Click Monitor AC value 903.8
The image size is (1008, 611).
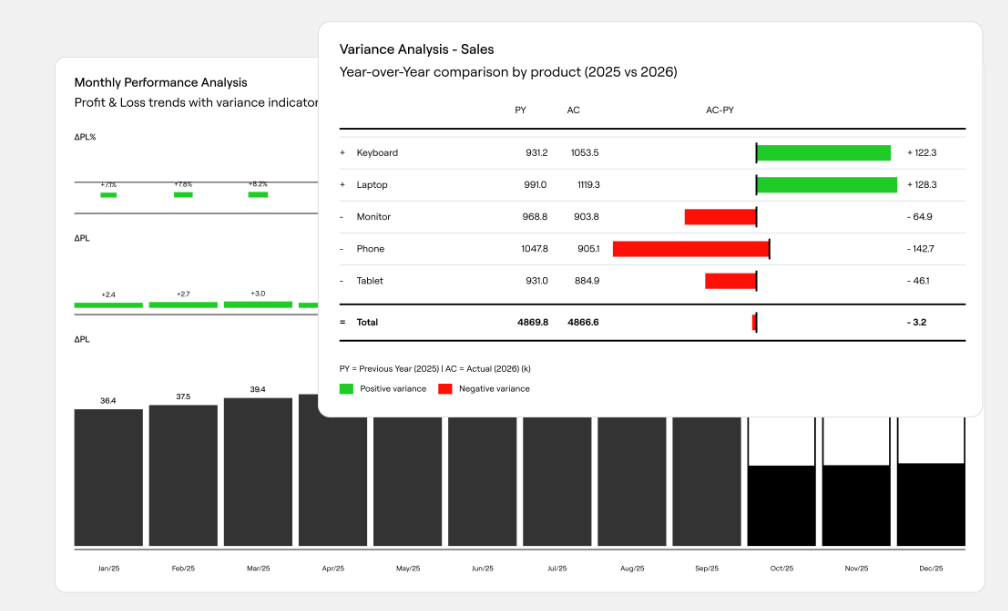pos(586,217)
